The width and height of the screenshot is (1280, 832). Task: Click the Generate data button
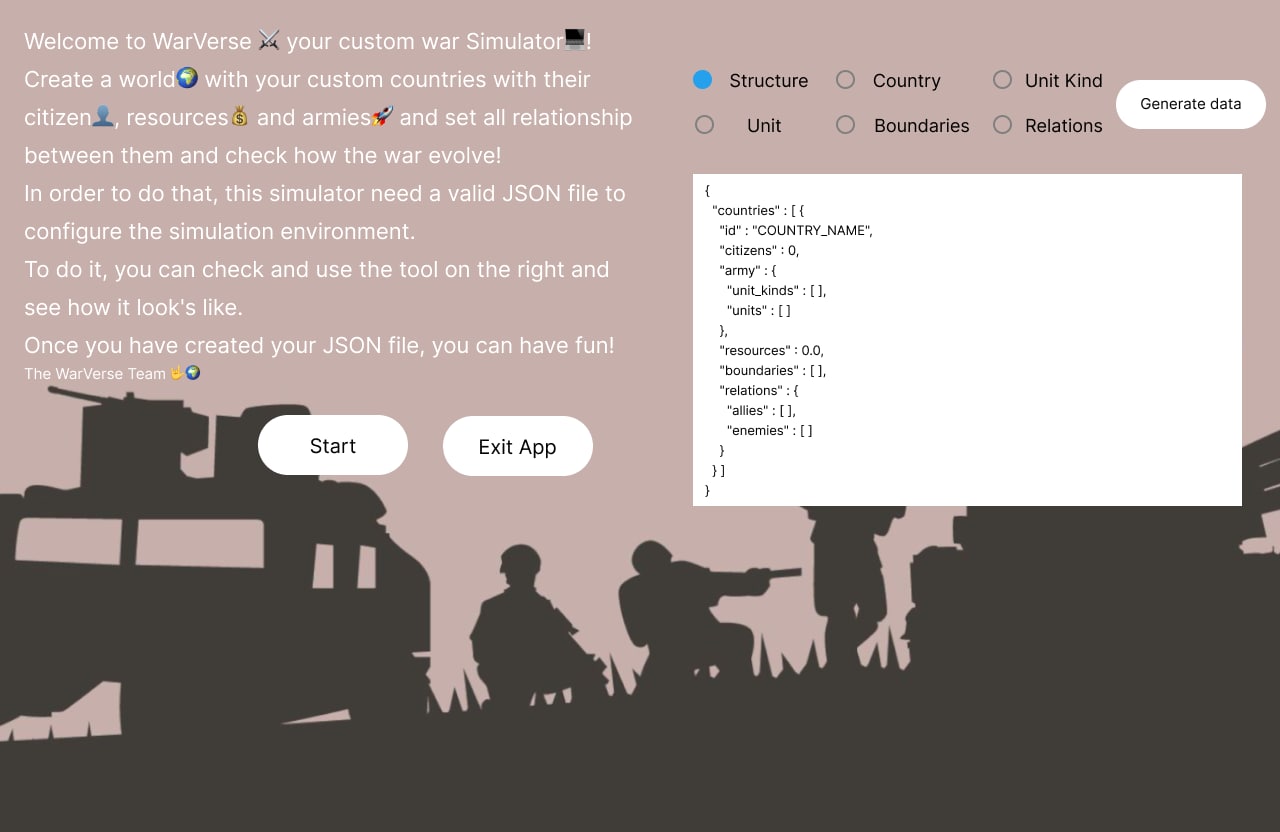pos(1191,104)
